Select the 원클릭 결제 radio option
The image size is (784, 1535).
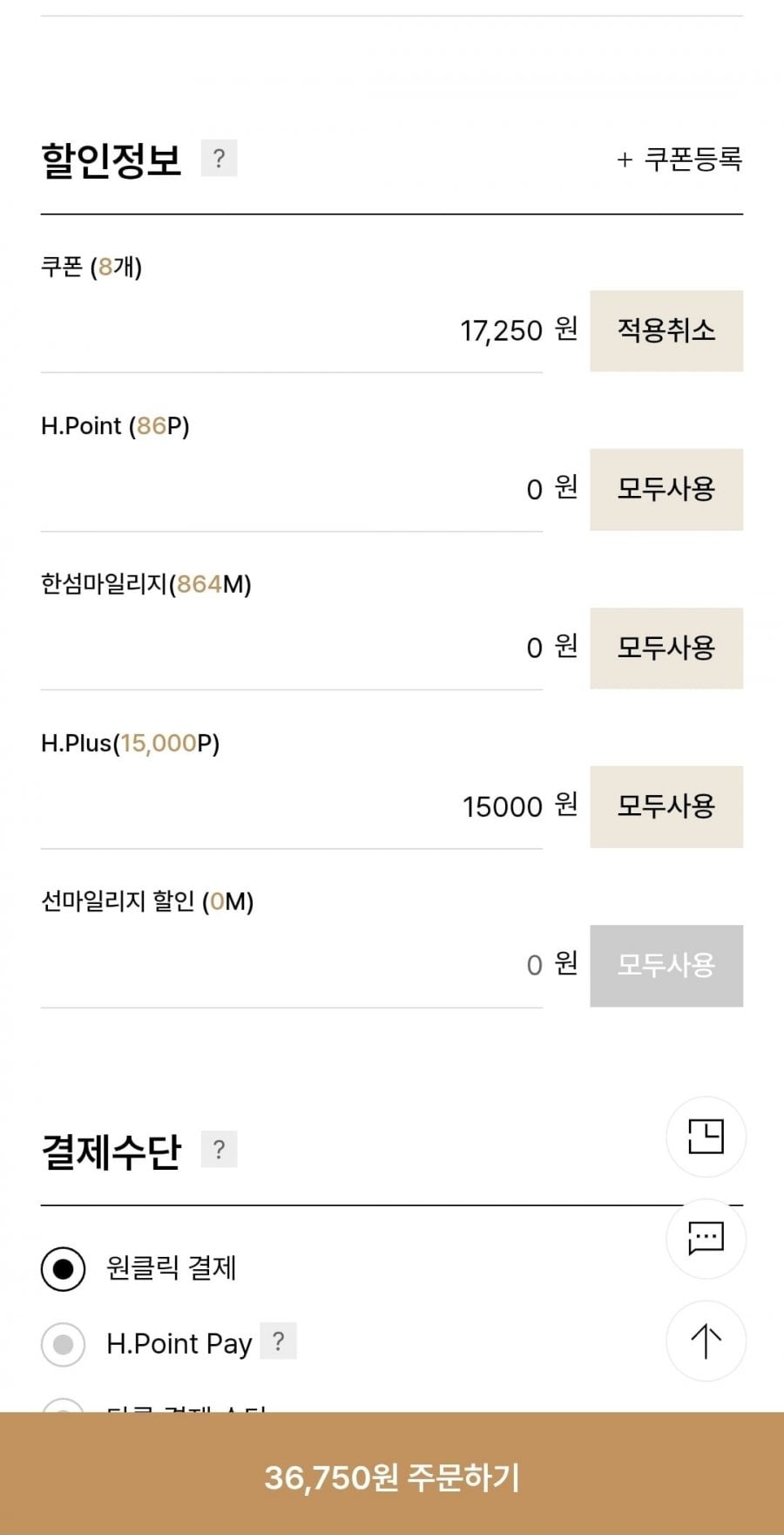64,1268
